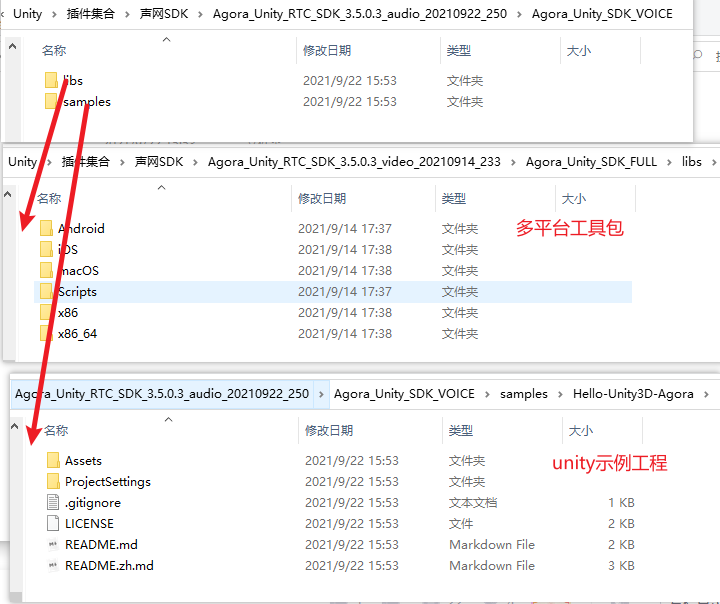Image resolution: width=720 pixels, height=604 pixels.
Task: Select the x86_64 folder name
Action: click(78, 334)
